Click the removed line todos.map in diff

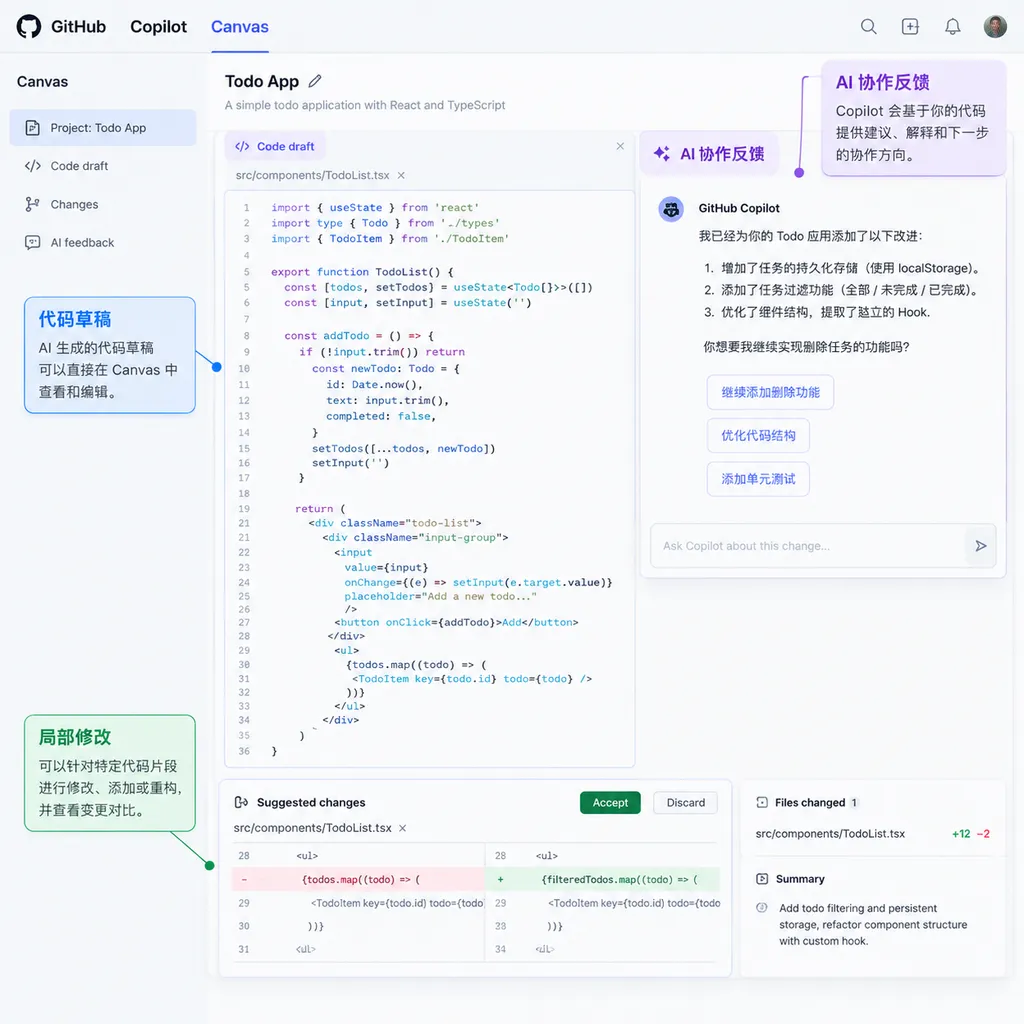point(358,880)
